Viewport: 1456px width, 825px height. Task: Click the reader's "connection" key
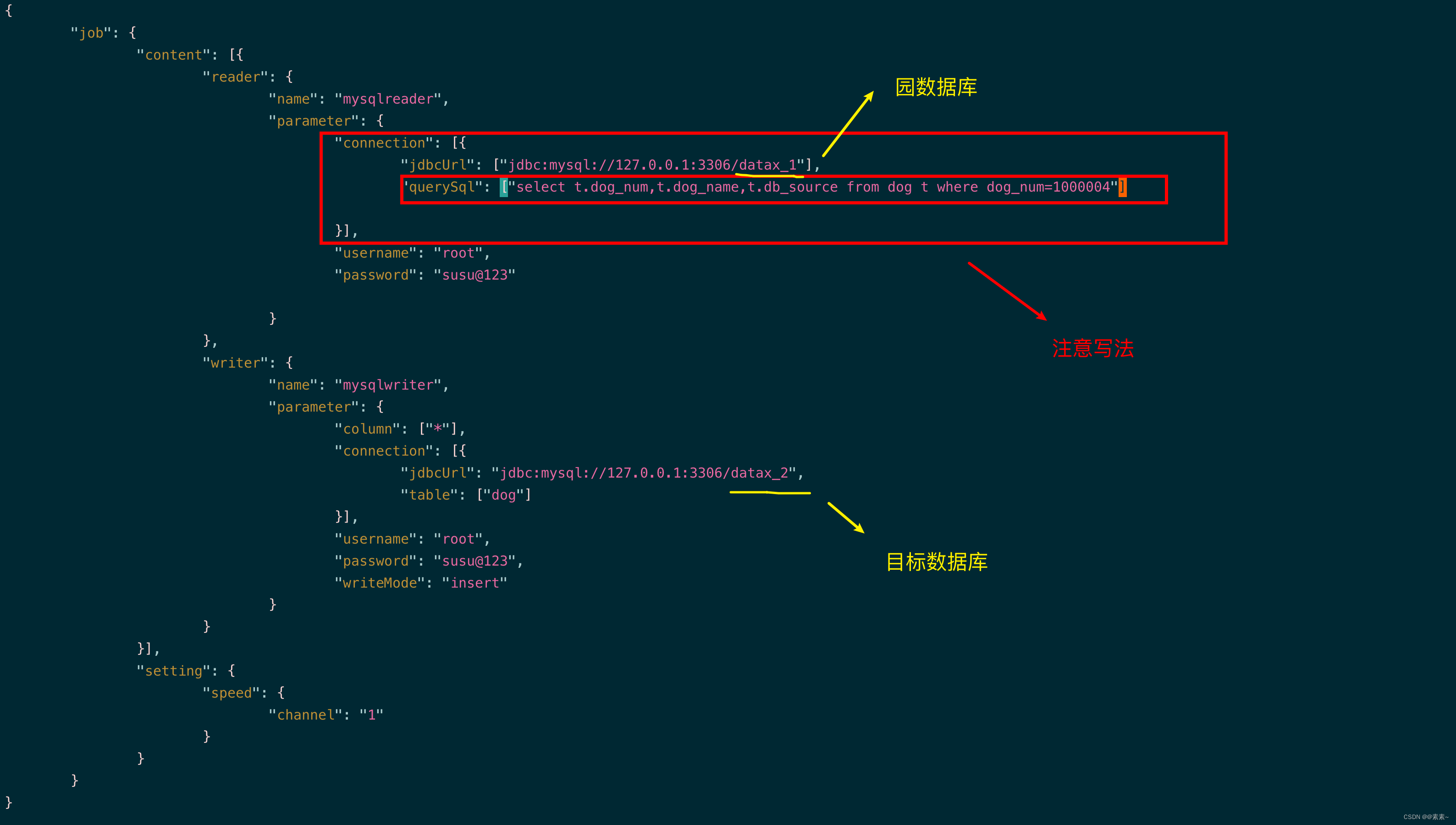tap(384, 143)
